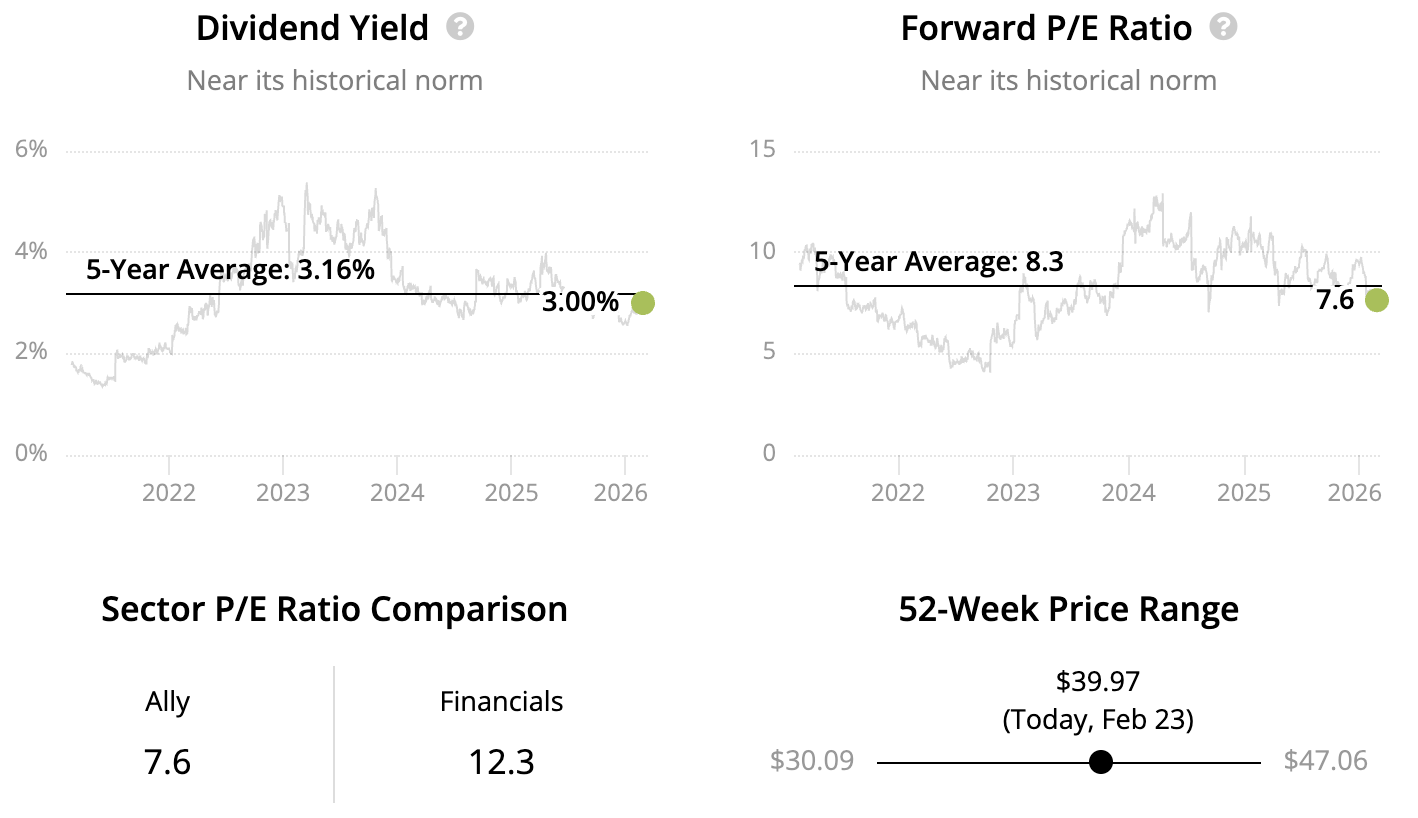Select the 5-Year Average: 3.16% label
This screenshot has width=1418, height=818.
(x=230, y=269)
